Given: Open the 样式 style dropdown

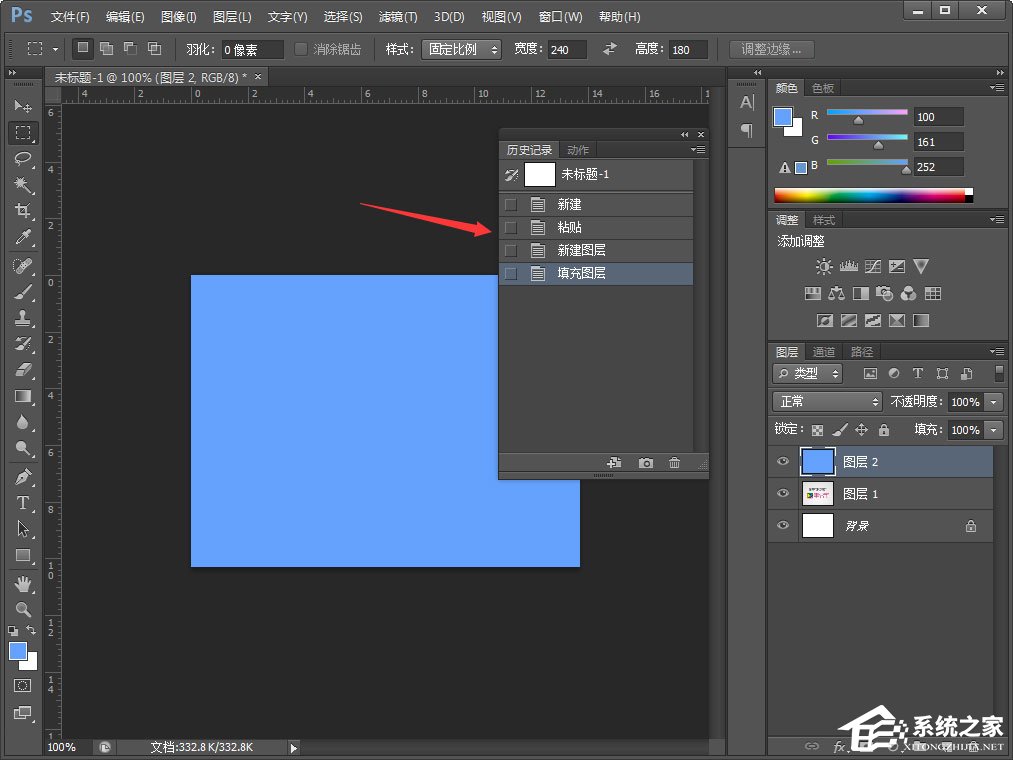Looking at the screenshot, I should [461, 49].
